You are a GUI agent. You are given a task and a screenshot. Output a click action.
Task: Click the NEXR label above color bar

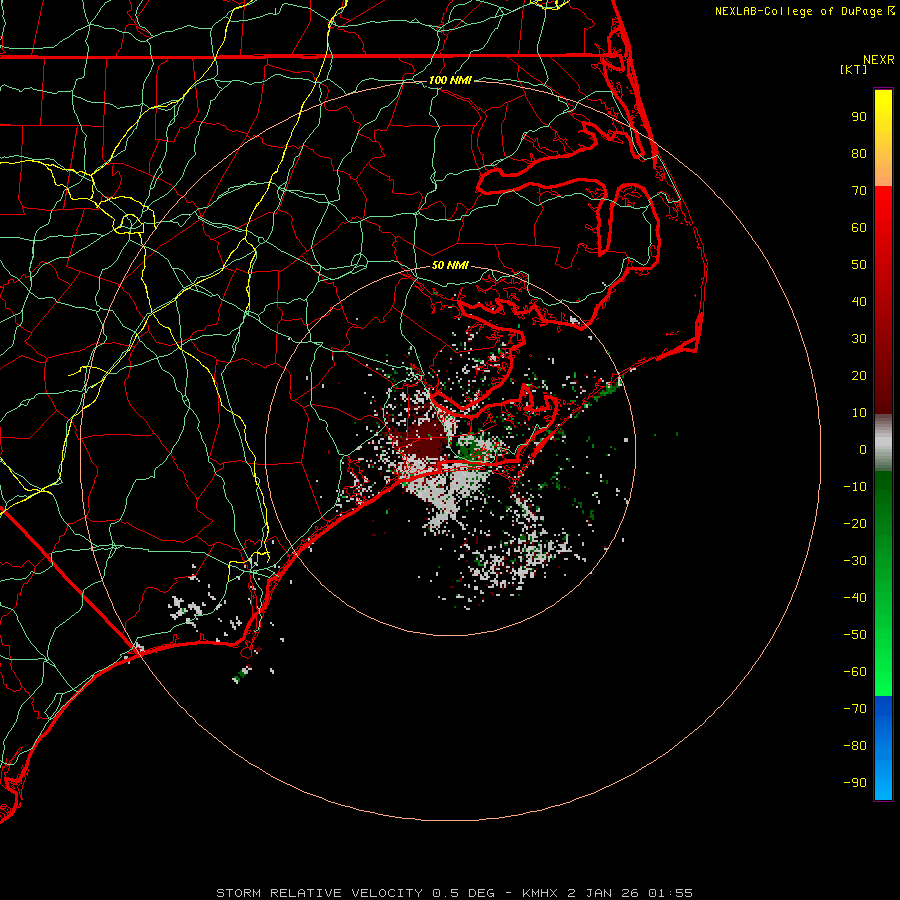pyautogui.click(x=879, y=60)
